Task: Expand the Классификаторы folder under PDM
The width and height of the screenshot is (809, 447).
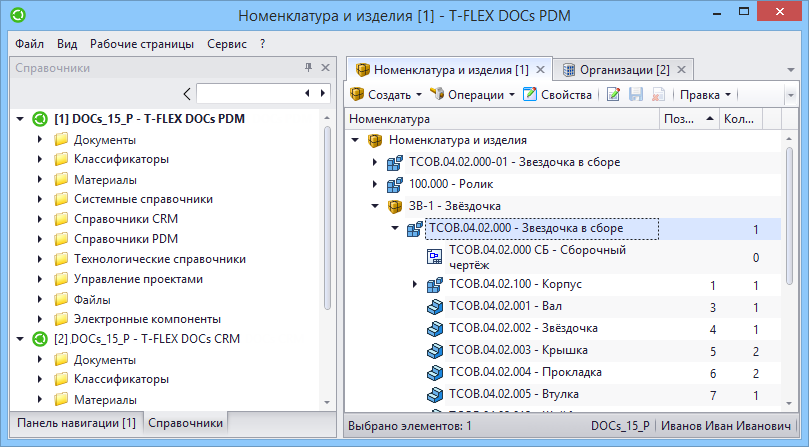Action: point(40,159)
